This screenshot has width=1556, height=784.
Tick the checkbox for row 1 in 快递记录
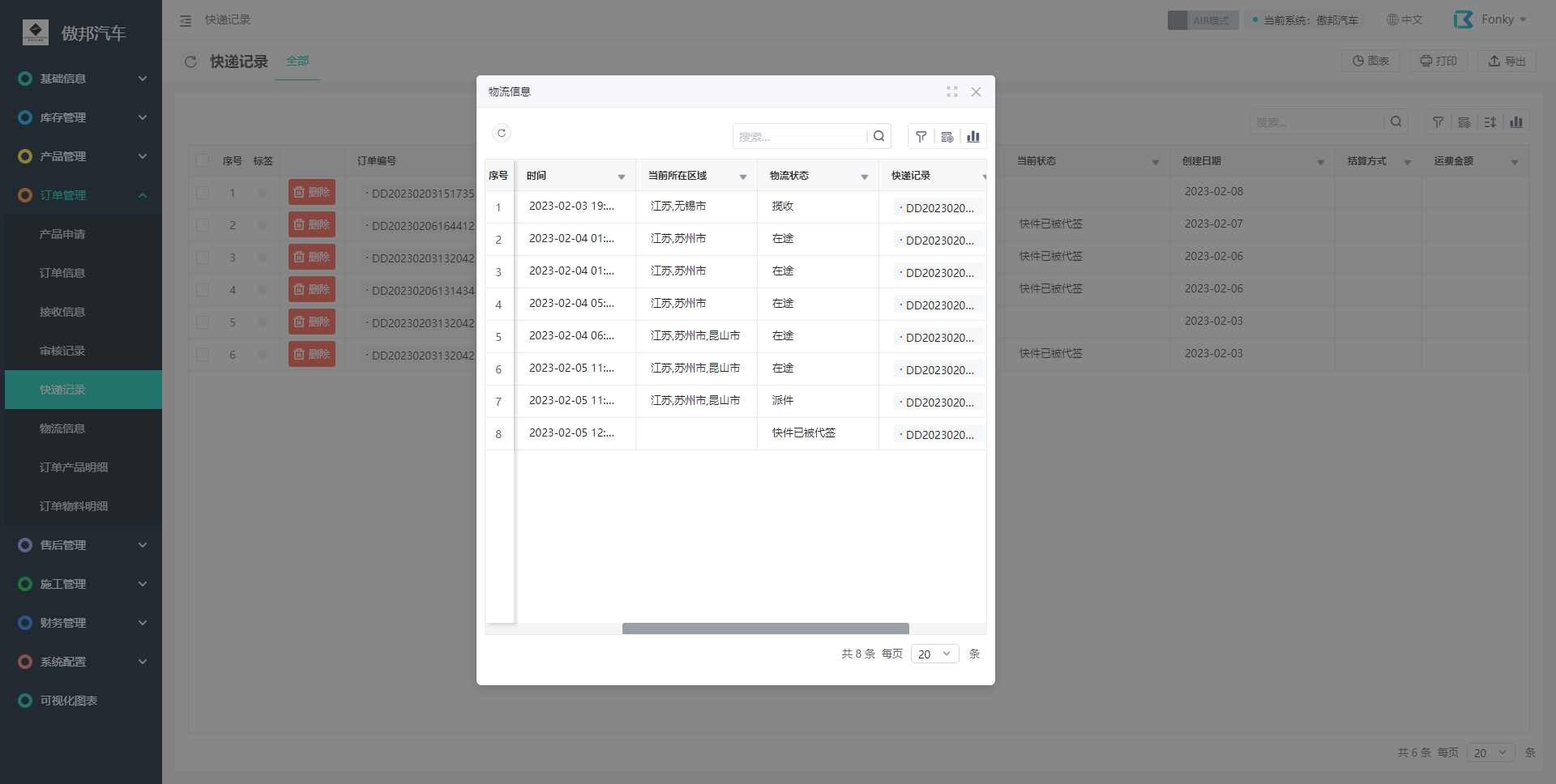coord(203,193)
